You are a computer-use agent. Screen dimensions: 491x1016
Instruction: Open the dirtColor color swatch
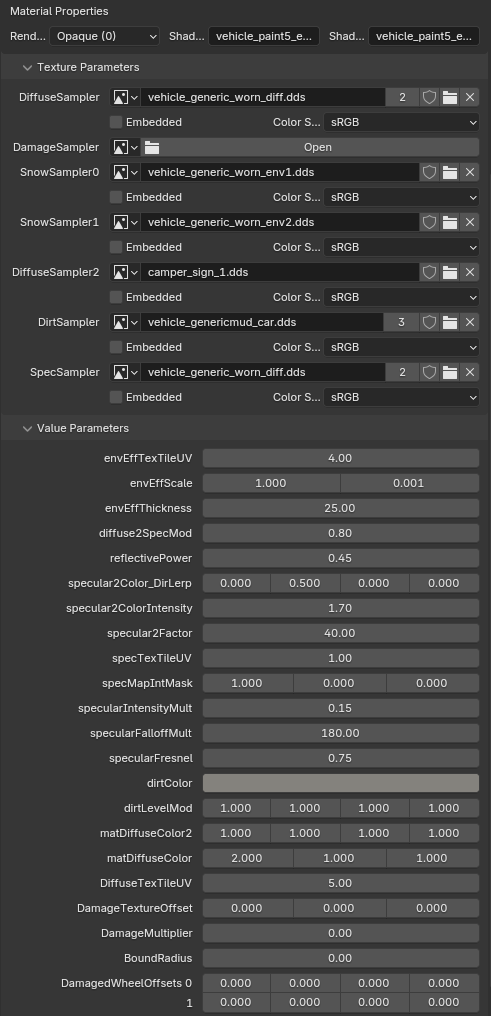pos(341,783)
